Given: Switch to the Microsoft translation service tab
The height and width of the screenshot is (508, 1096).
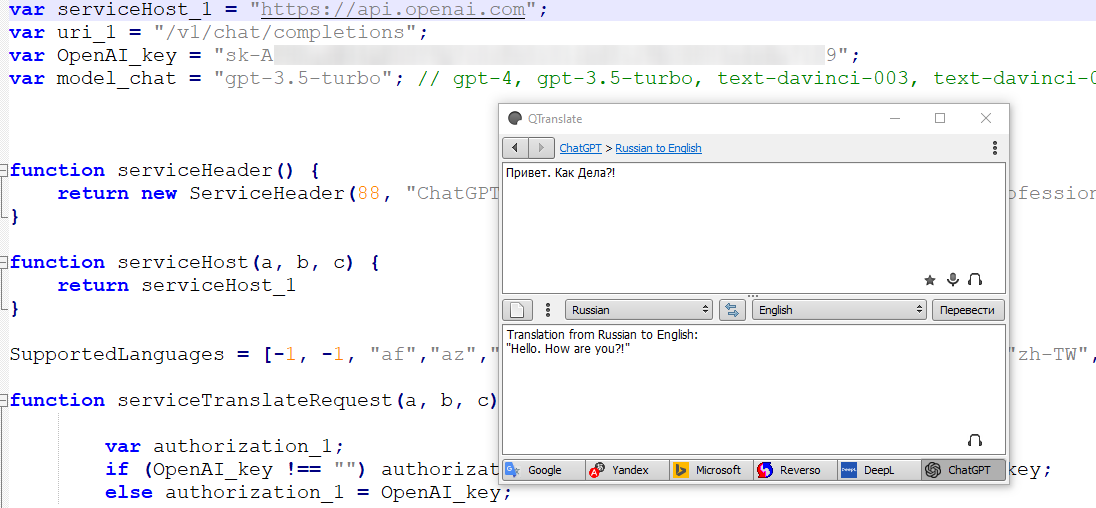Looking at the screenshot, I should 712,470.
